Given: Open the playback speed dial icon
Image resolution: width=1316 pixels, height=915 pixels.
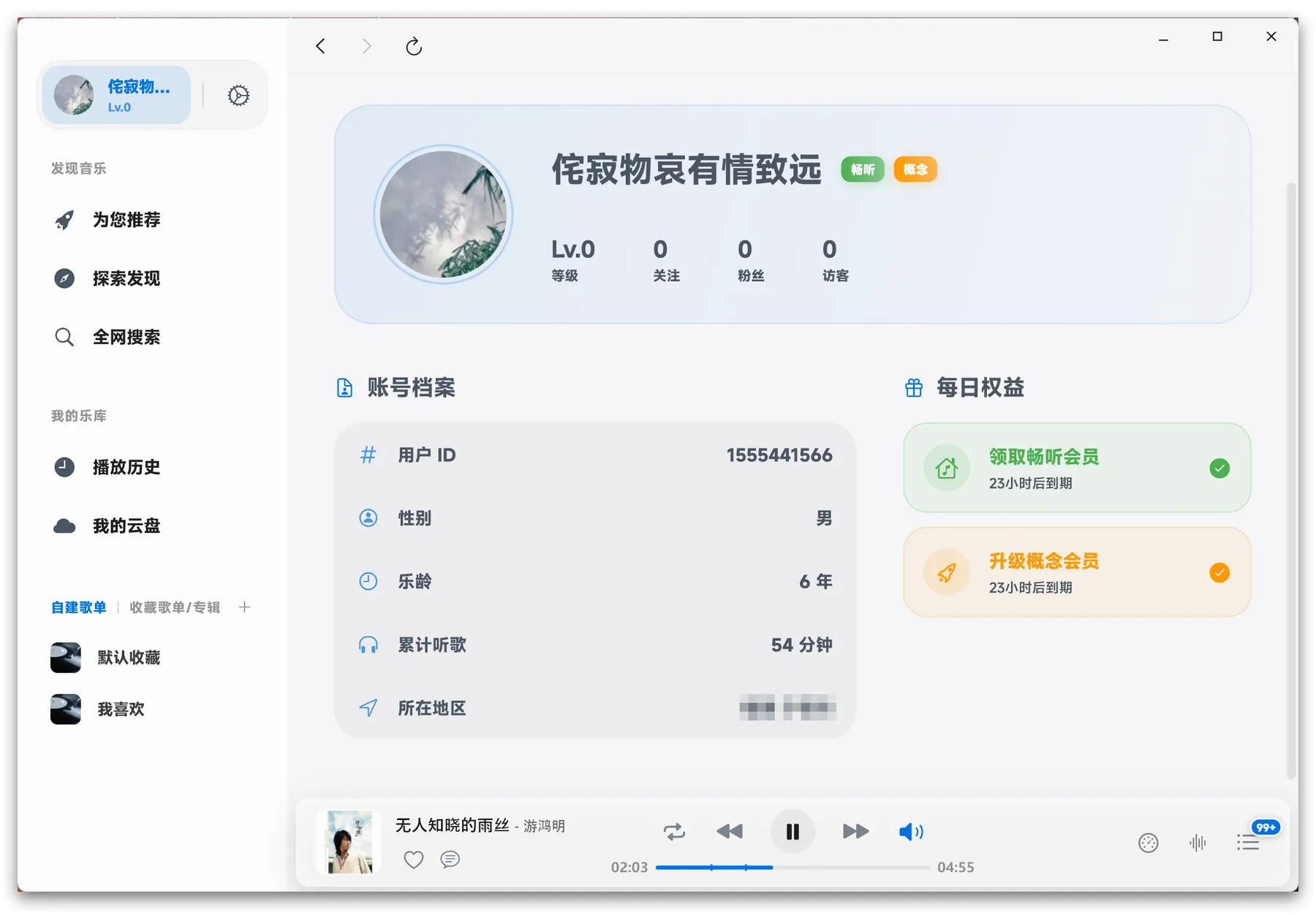Looking at the screenshot, I should coord(1149,843).
